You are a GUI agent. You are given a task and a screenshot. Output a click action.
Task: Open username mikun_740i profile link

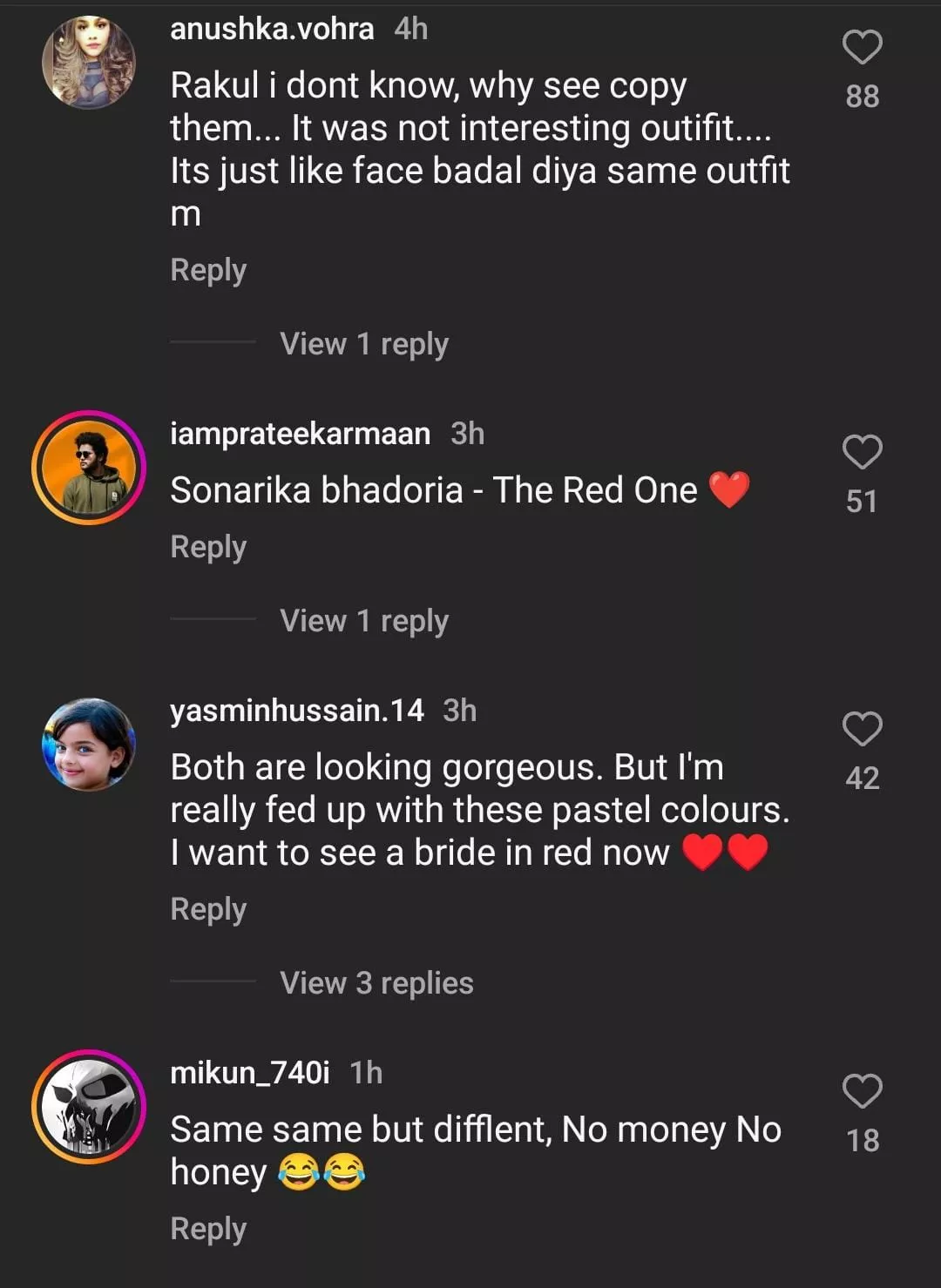tap(249, 1073)
